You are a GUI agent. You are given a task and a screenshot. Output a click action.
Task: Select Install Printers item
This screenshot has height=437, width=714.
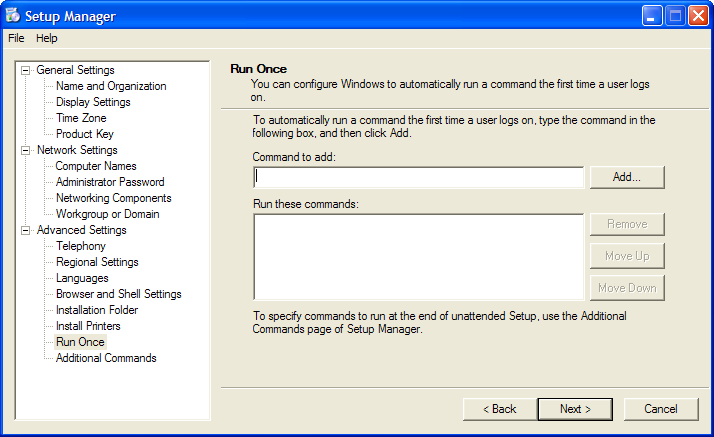pyautogui.click(x=88, y=326)
